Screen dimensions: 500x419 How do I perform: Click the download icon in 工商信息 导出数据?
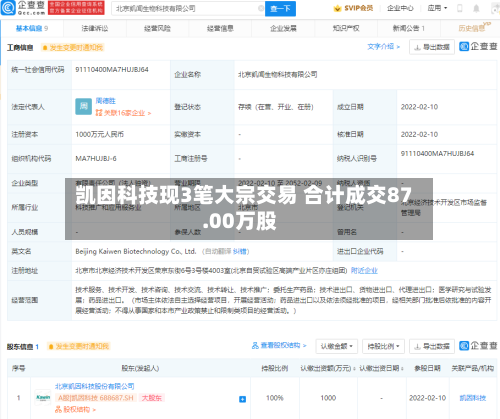tap(417, 47)
